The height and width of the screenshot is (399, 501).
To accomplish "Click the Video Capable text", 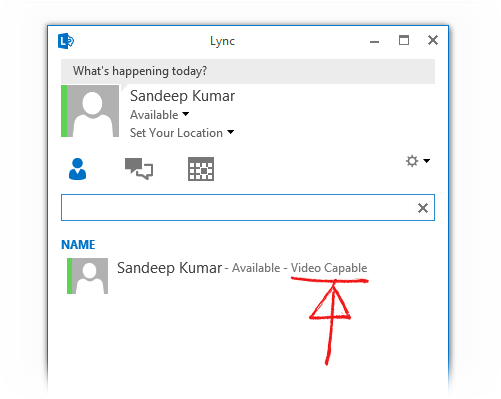I will click(329, 268).
